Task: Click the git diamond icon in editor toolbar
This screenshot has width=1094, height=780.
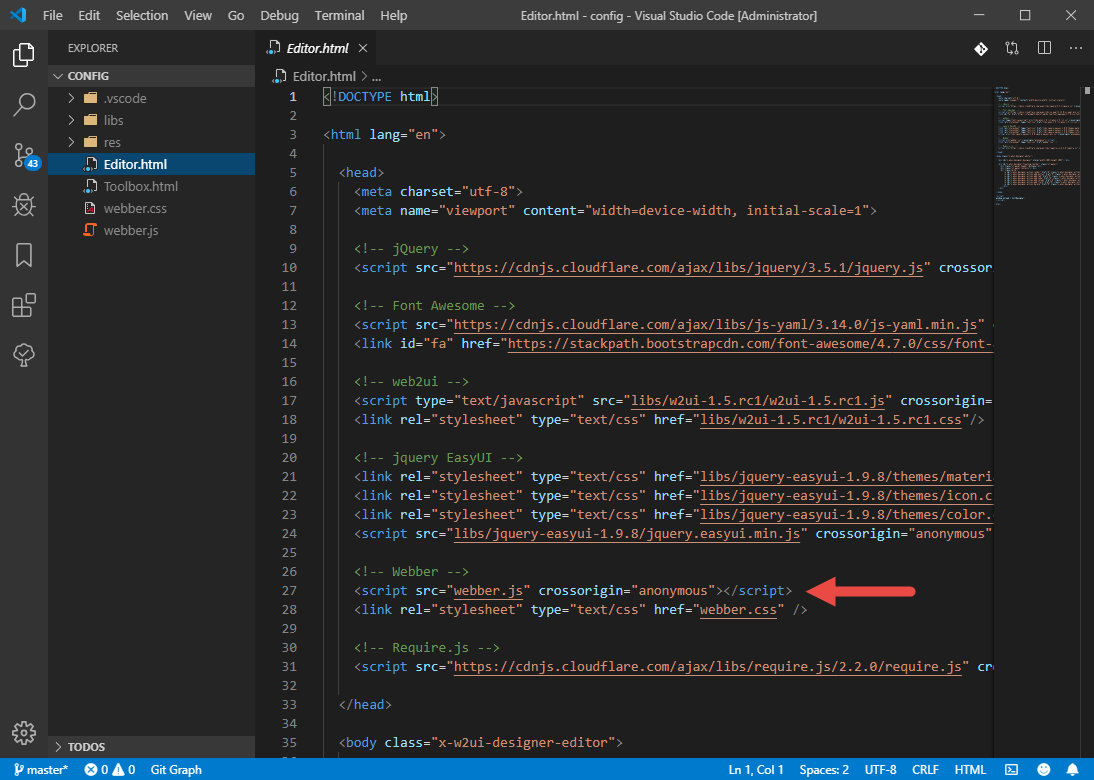Action: (x=980, y=48)
